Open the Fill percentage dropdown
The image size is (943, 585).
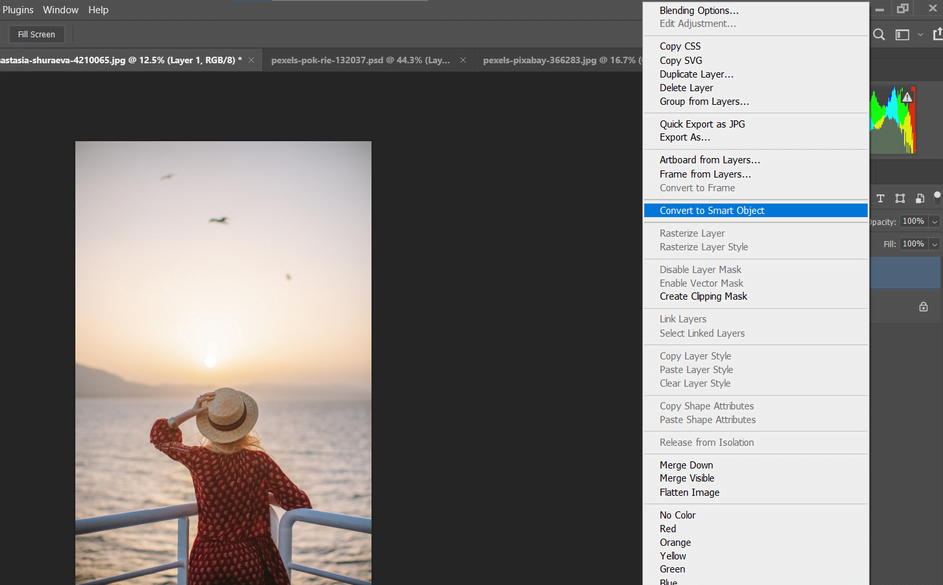pos(933,243)
